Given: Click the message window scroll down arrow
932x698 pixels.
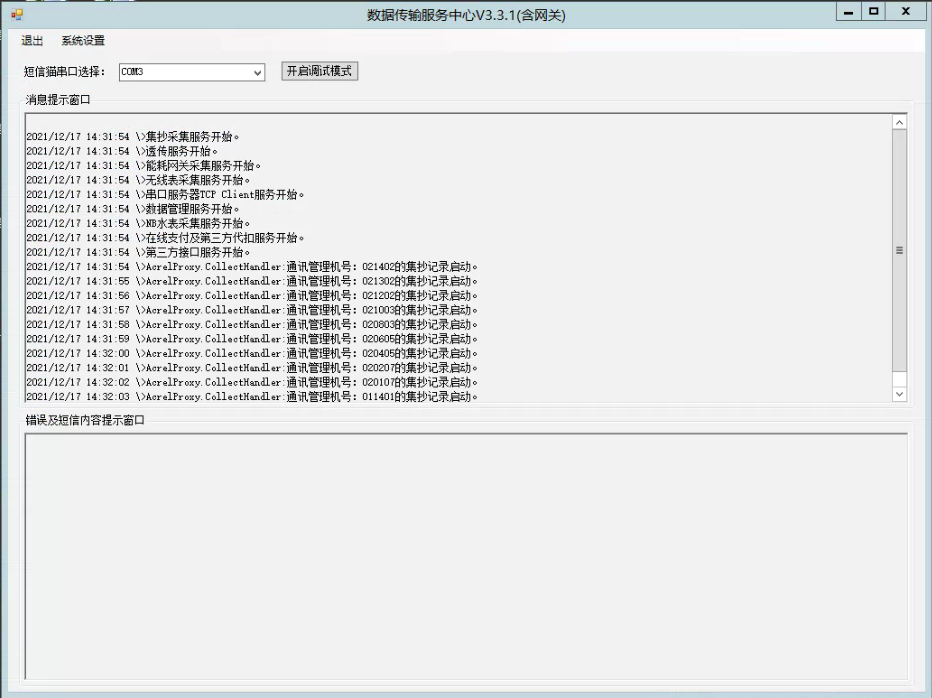Looking at the screenshot, I should [x=899, y=394].
